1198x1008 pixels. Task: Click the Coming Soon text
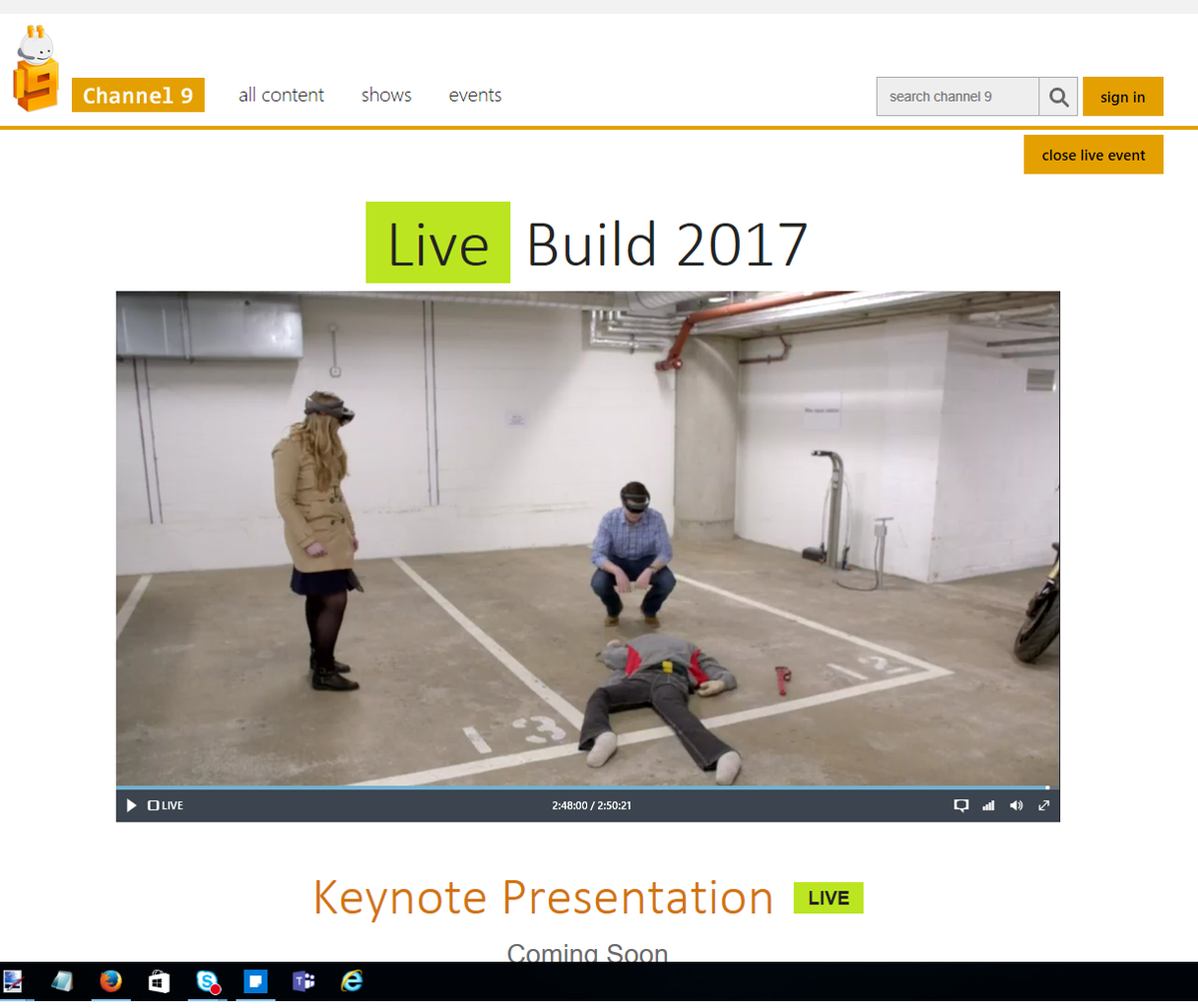point(587,952)
